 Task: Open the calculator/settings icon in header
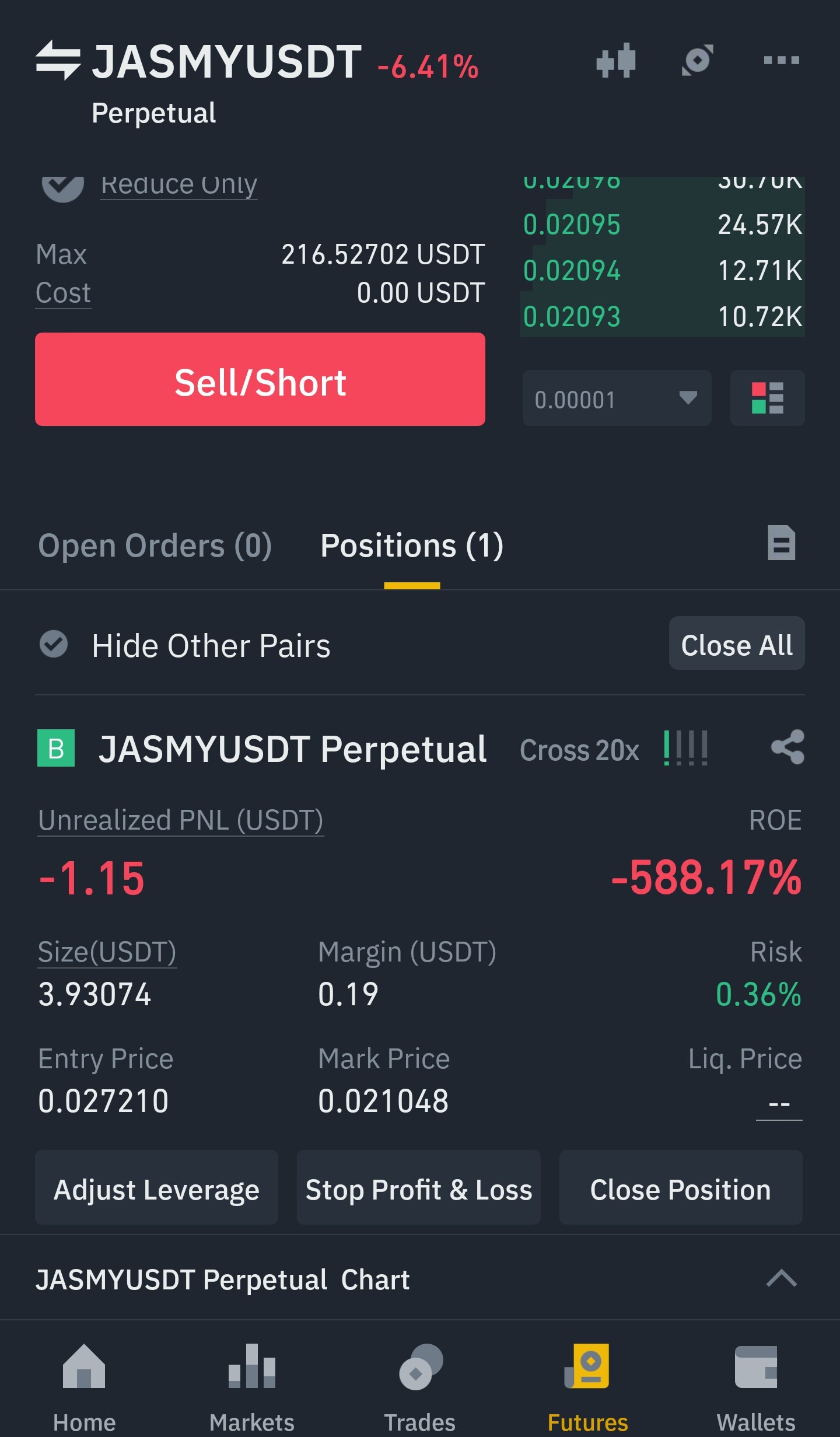pos(698,60)
